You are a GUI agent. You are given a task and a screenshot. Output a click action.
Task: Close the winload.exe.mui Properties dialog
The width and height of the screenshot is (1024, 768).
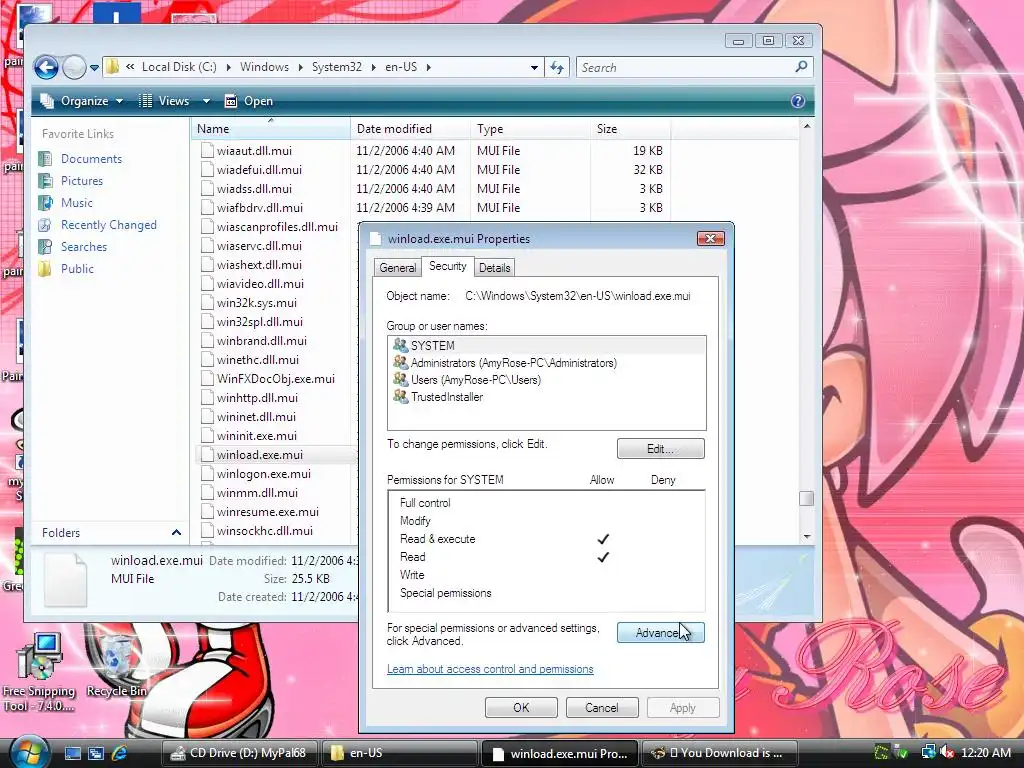pyautogui.click(x=711, y=238)
